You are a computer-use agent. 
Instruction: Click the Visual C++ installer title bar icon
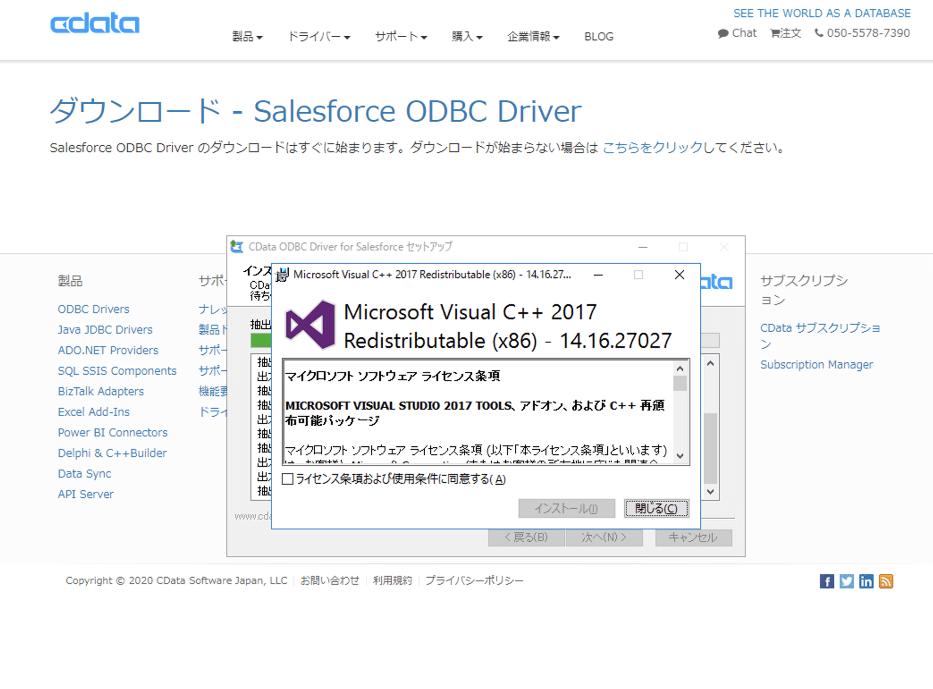(282, 275)
